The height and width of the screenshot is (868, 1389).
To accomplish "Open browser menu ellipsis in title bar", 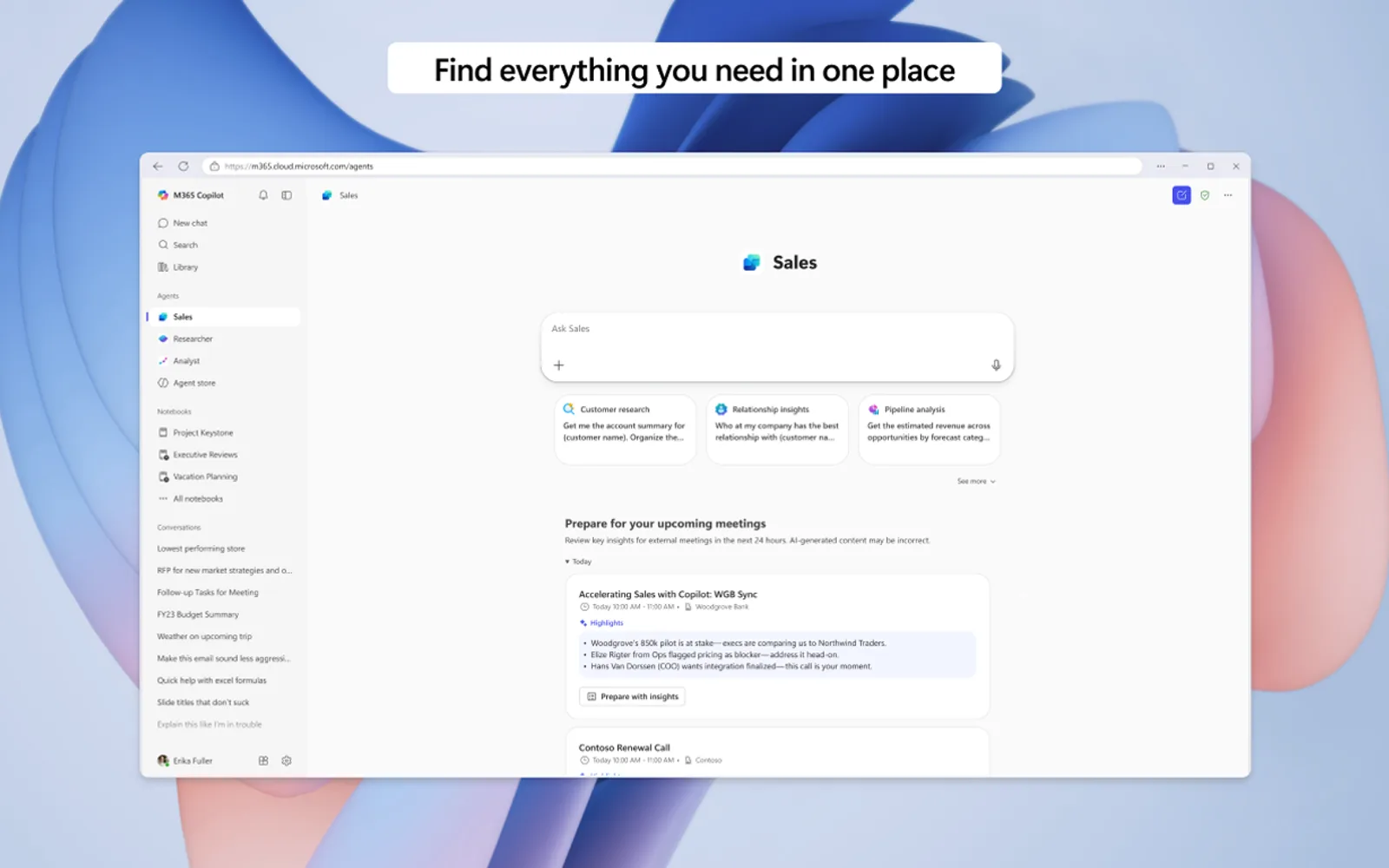I will tap(1161, 166).
